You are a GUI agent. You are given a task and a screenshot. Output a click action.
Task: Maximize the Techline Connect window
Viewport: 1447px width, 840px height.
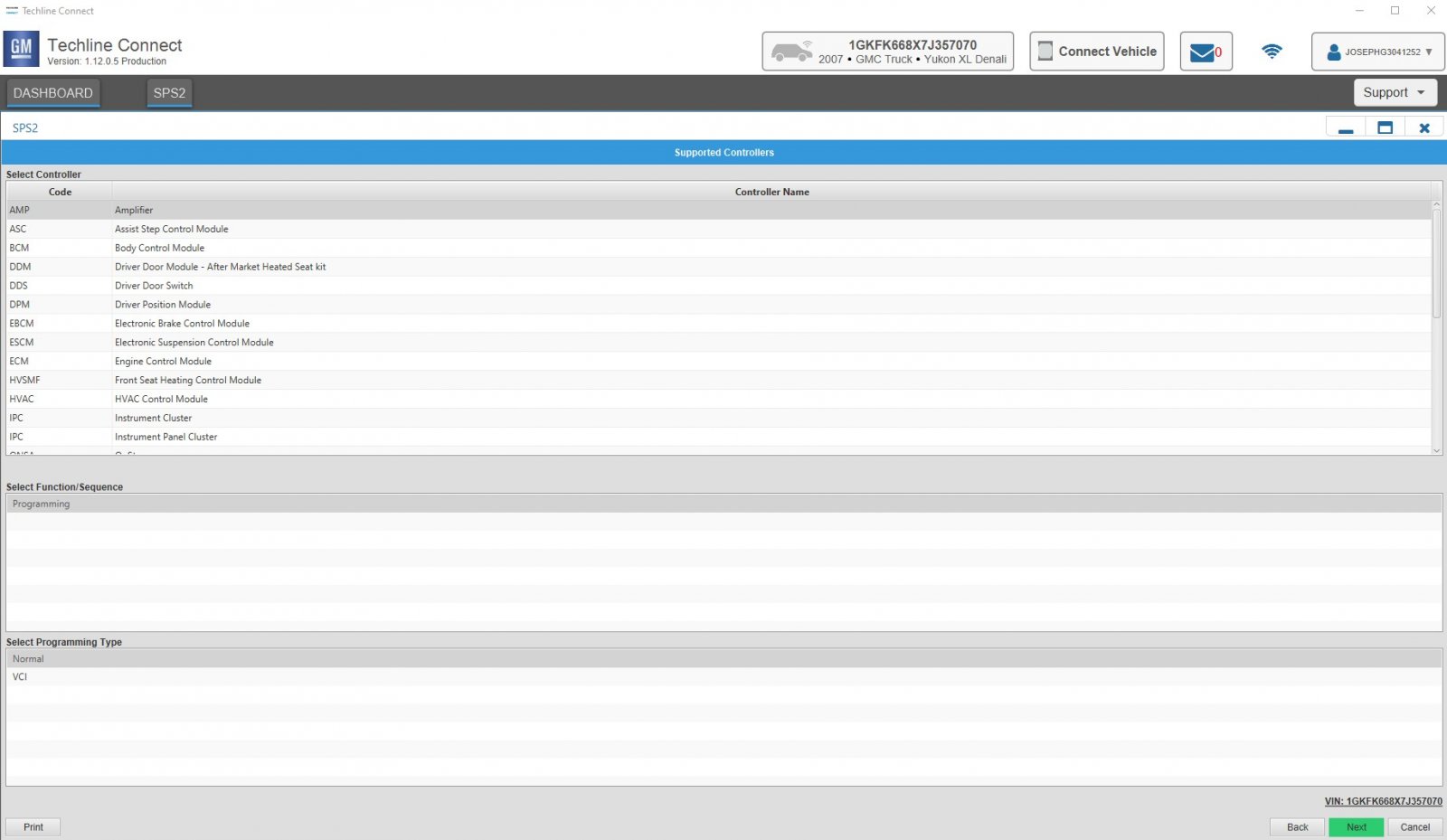1395,11
